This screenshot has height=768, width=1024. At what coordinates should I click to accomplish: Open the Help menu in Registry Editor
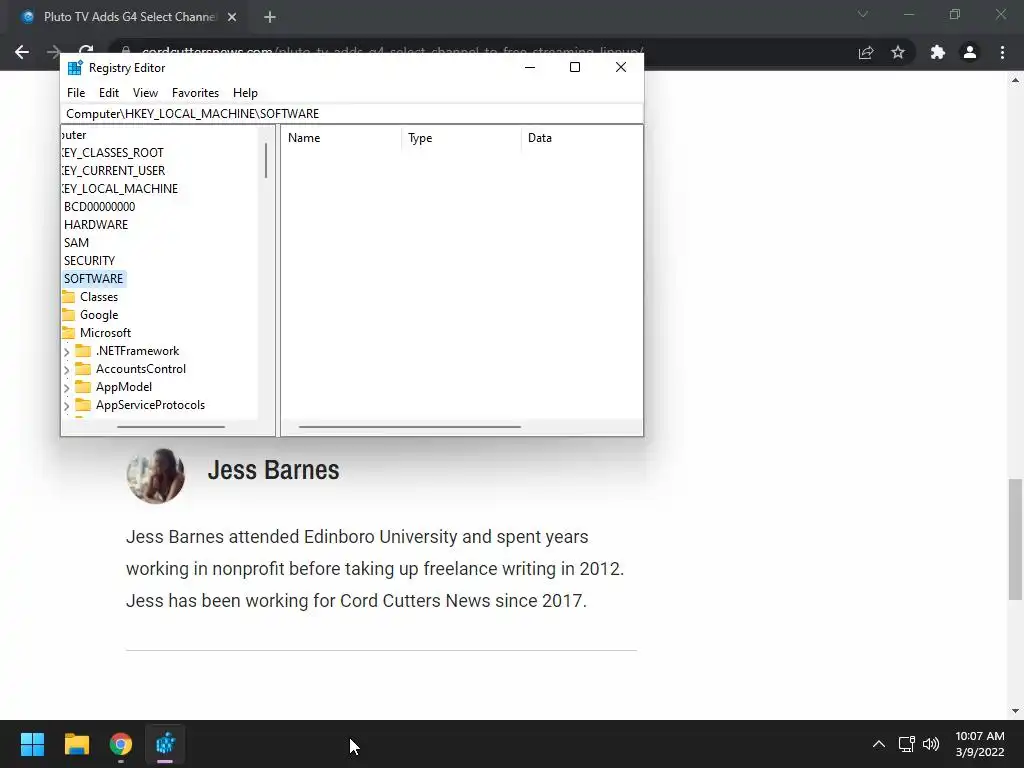(x=245, y=93)
